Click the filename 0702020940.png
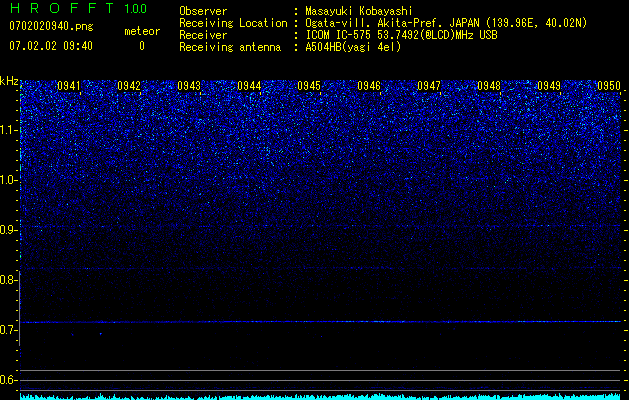This screenshot has height=400, width=629. [51, 26]
